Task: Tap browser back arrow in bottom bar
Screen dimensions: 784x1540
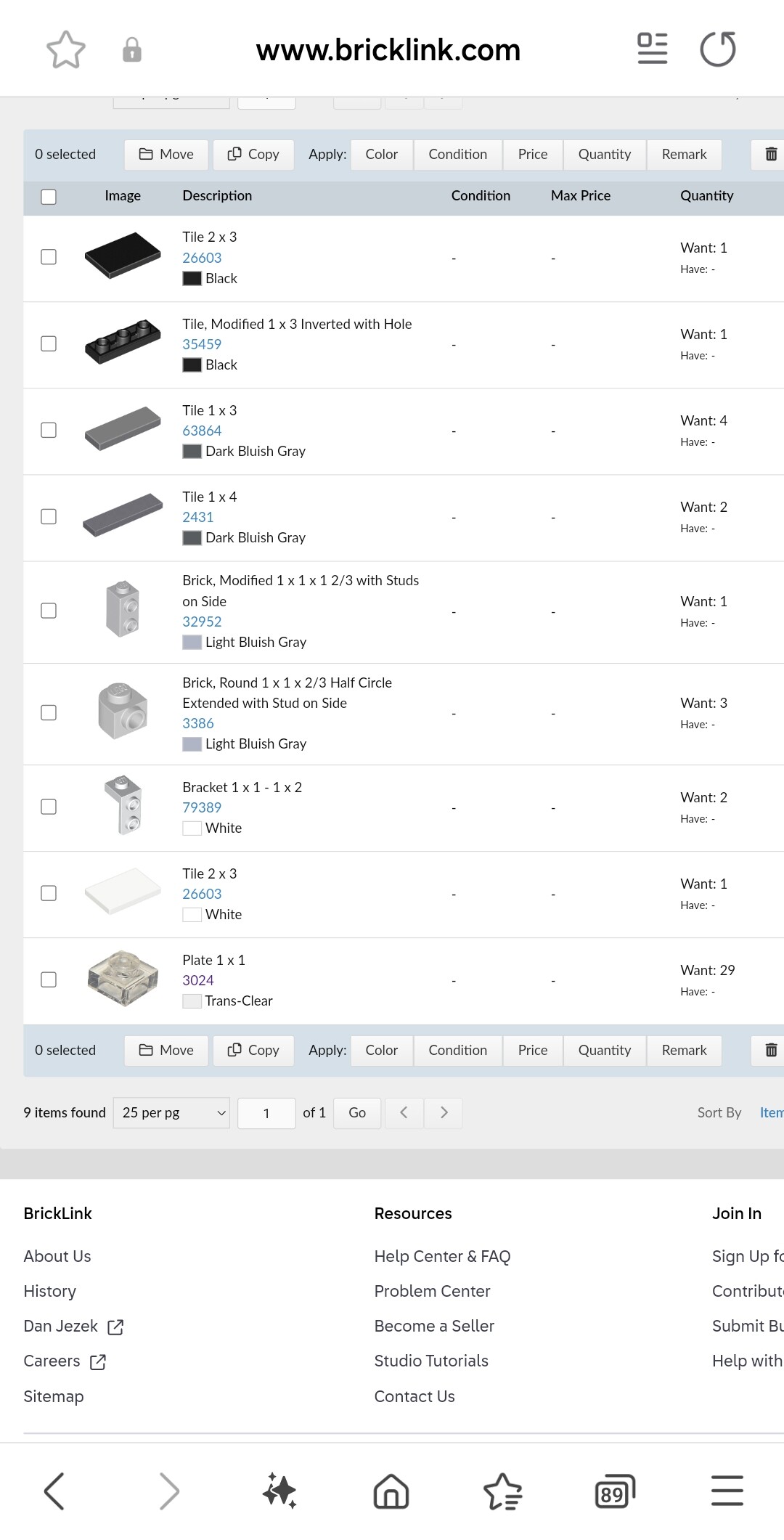Action: 54,1491
